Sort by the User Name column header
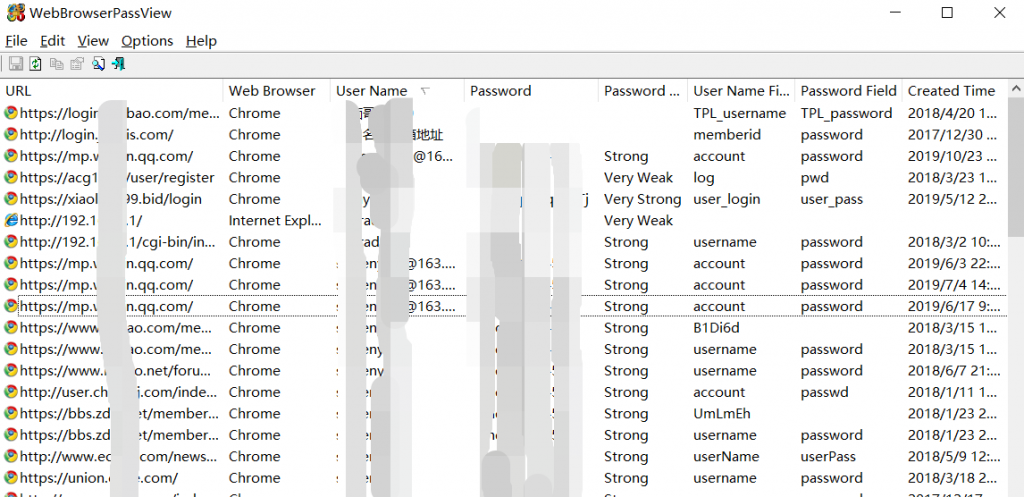The width and height of the screenshot is (1024, 497). [x=398, y=91]
